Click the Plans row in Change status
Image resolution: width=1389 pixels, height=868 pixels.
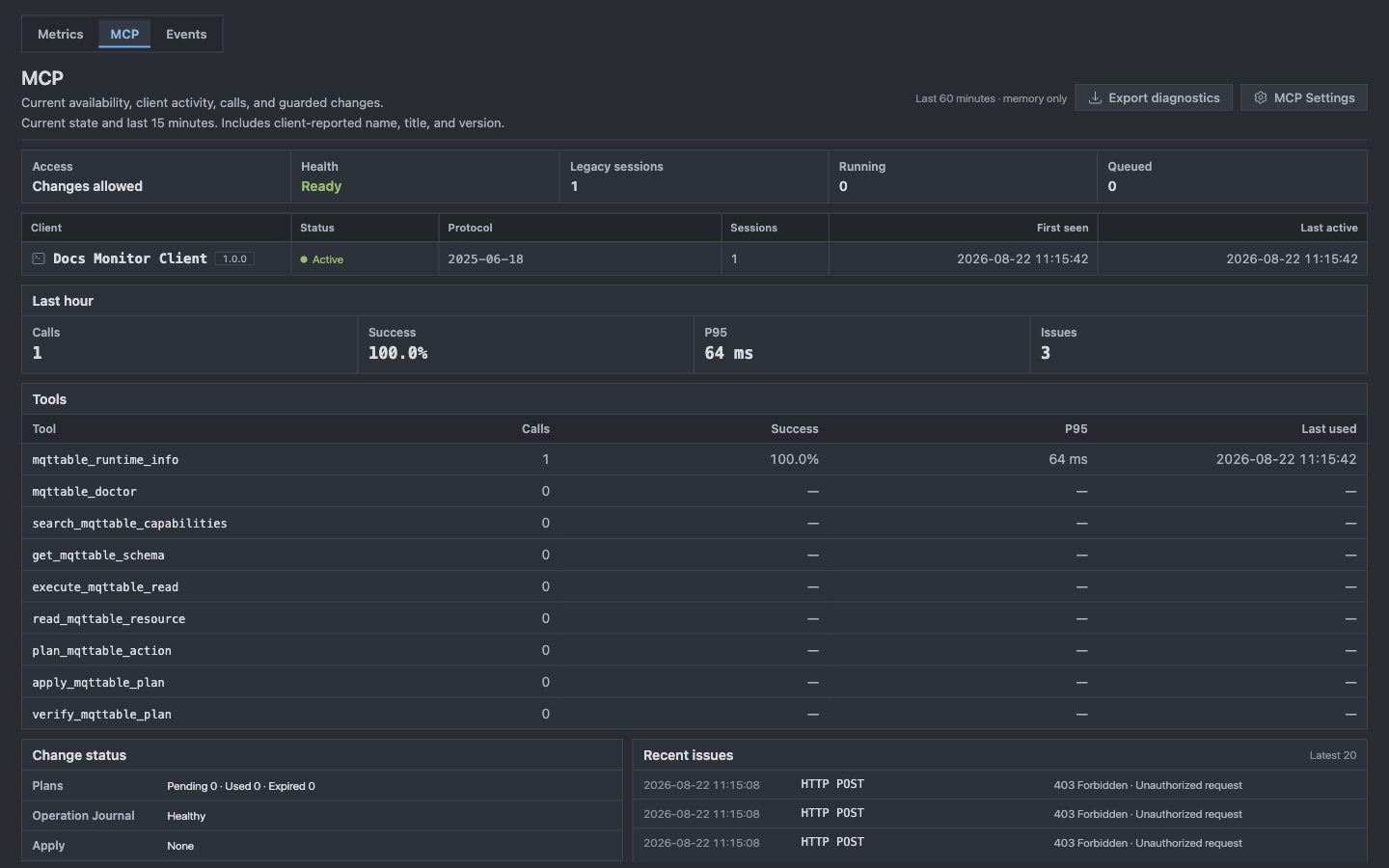(322, 786)
